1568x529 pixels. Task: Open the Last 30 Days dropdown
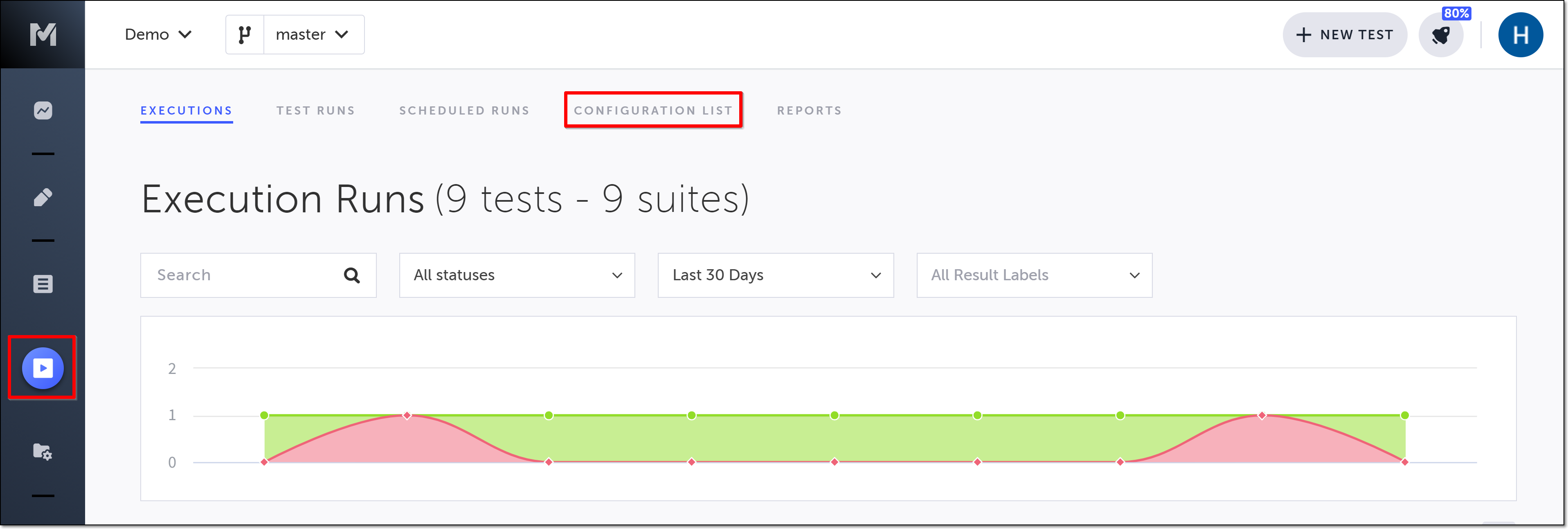(776, 275)
